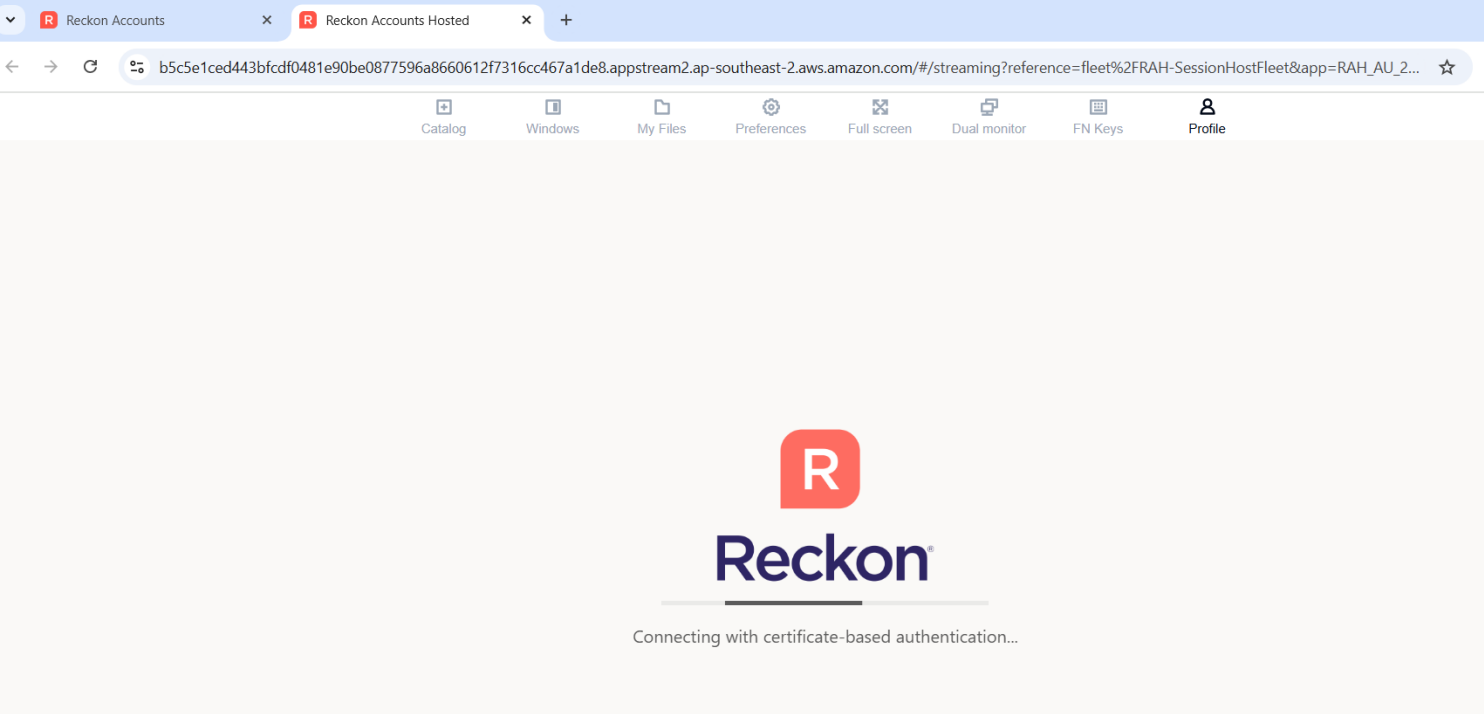Select the Reckon Accounts Hosted tab
This screenshot has width=1484, height=714.
[x=417, y=20]
